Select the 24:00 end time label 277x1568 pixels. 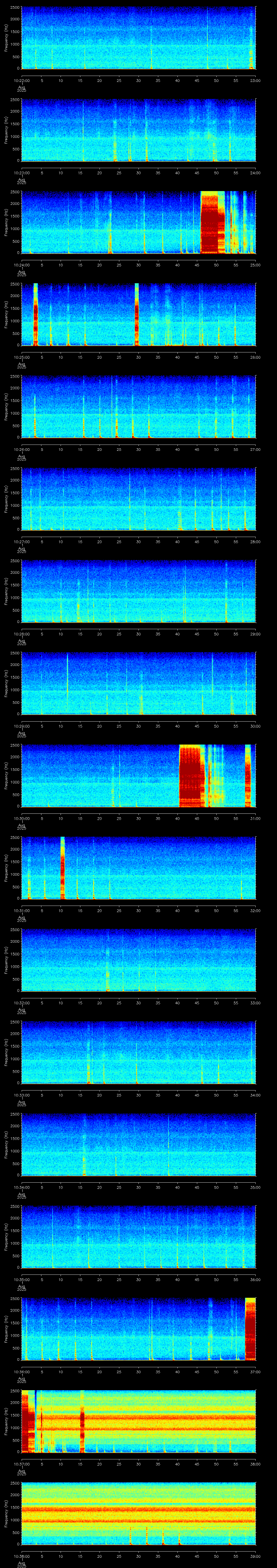click(256, 173)
